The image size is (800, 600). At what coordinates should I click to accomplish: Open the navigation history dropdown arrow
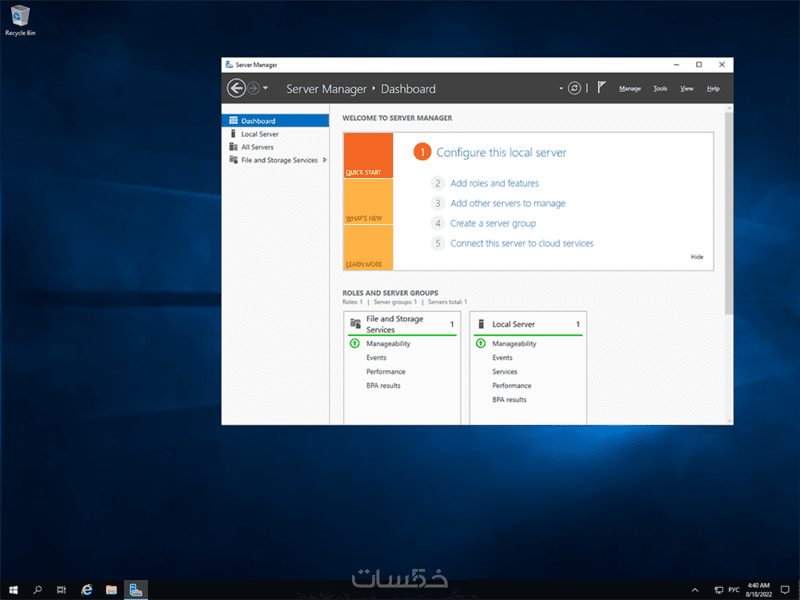pos(265,88)
